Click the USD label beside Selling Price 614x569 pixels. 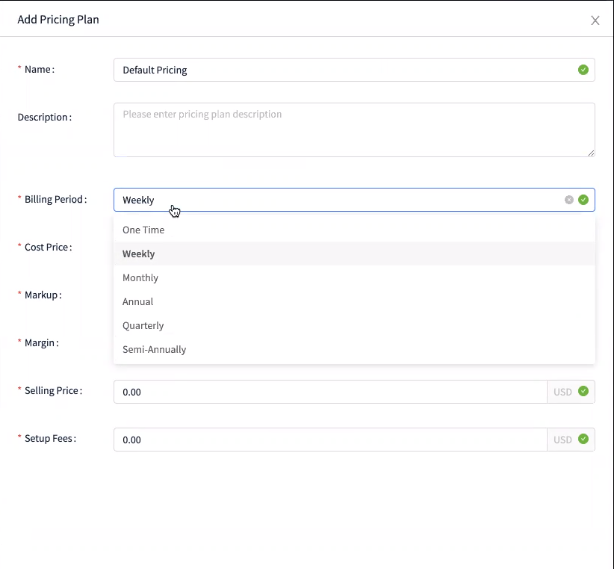coord(562,392)
